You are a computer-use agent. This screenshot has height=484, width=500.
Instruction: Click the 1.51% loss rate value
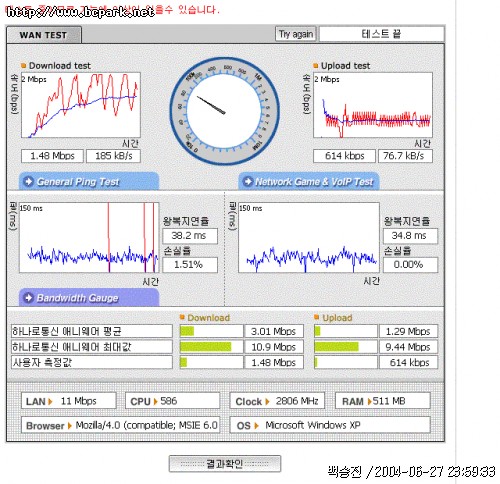coord(190,265)
